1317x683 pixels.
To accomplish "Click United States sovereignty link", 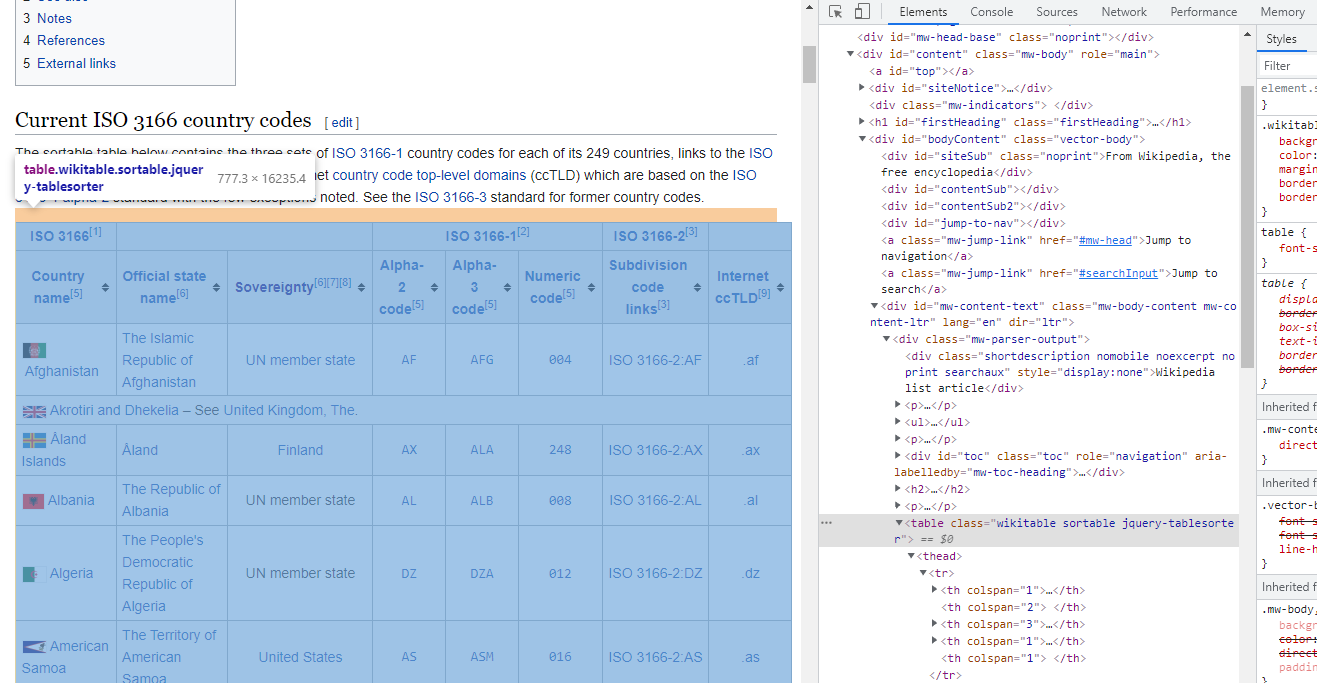I will click(300, 657).
